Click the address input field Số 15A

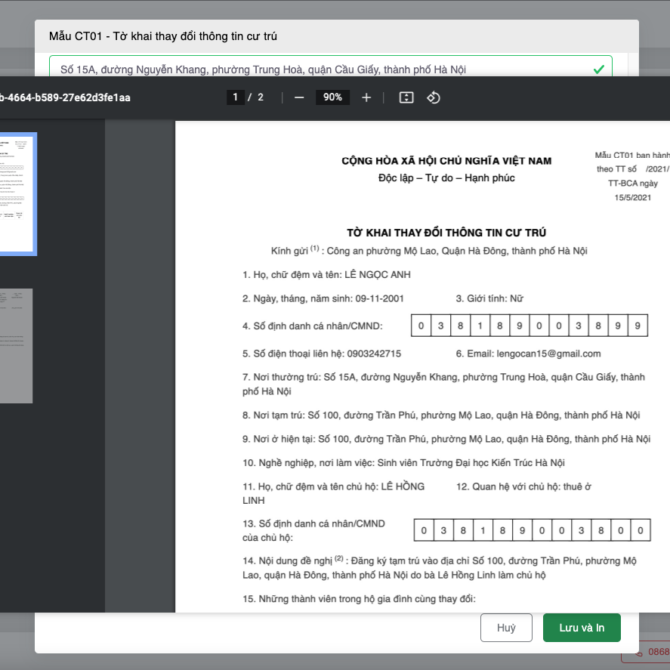coord(320,70)
